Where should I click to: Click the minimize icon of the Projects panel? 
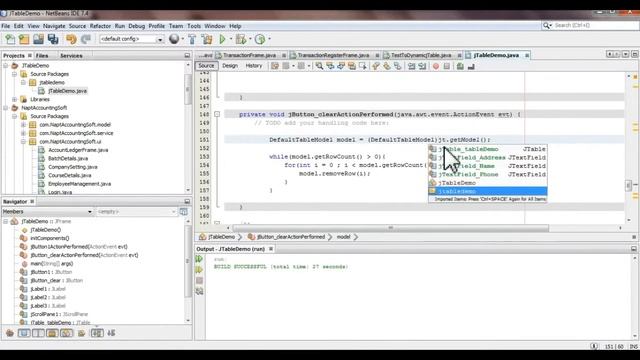tap(187, 55)
